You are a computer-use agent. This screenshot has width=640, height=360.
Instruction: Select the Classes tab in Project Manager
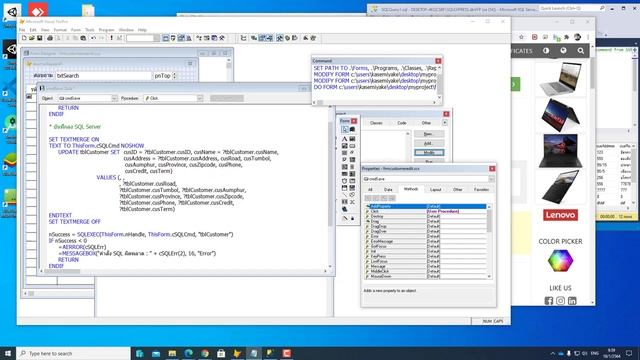376,123
